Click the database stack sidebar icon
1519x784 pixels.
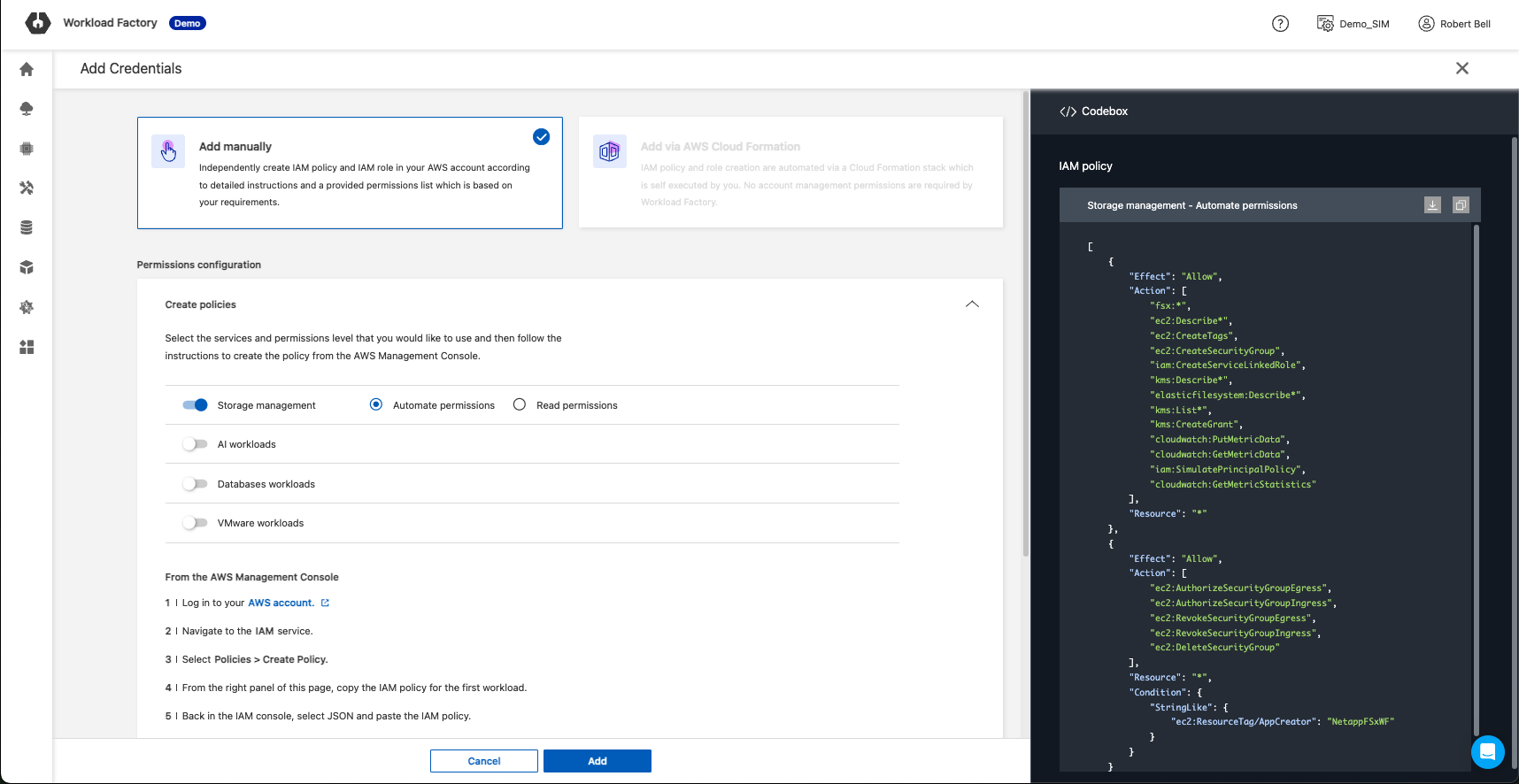click(x=27, y=227)
